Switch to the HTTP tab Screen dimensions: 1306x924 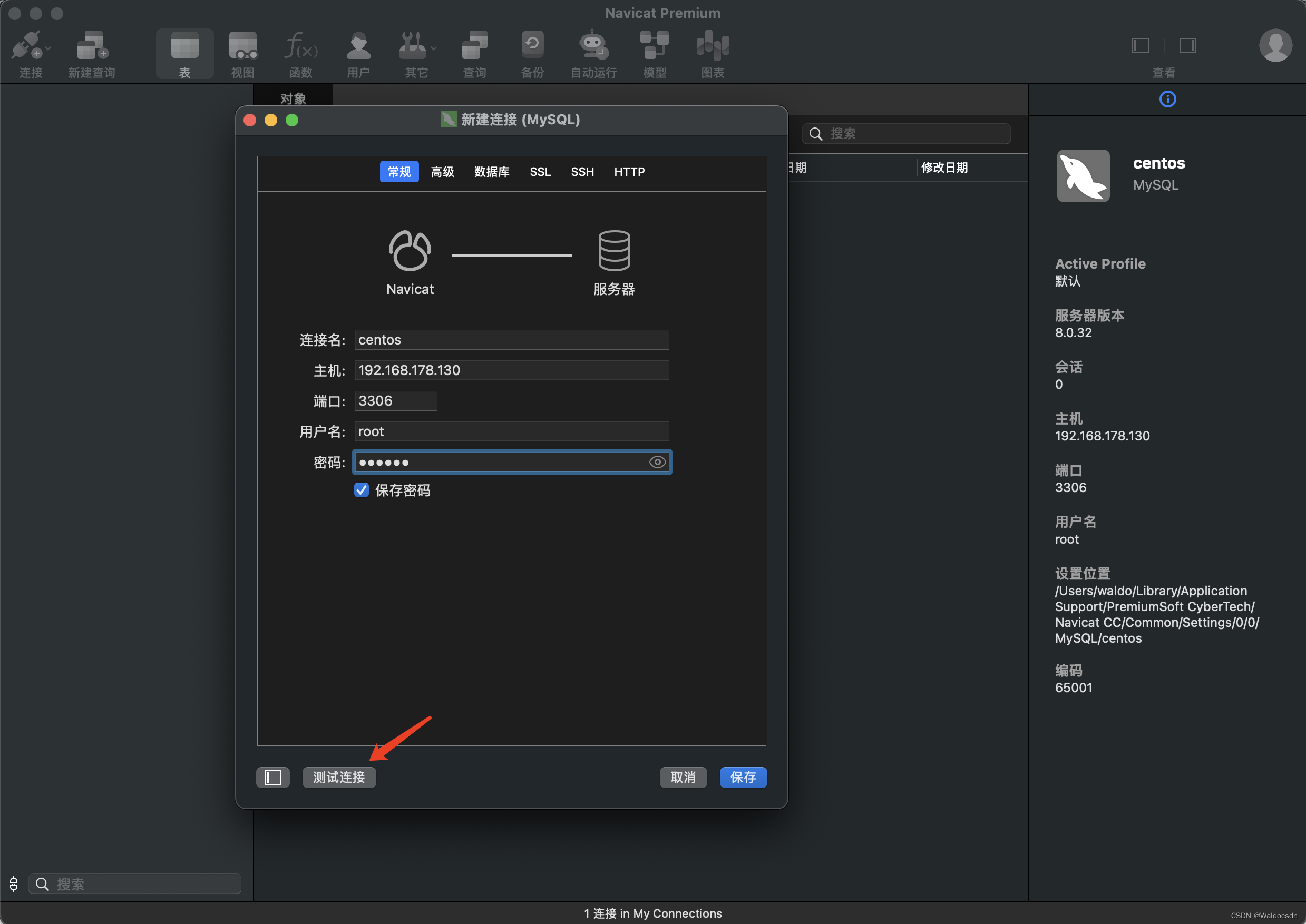coord(629,171)
